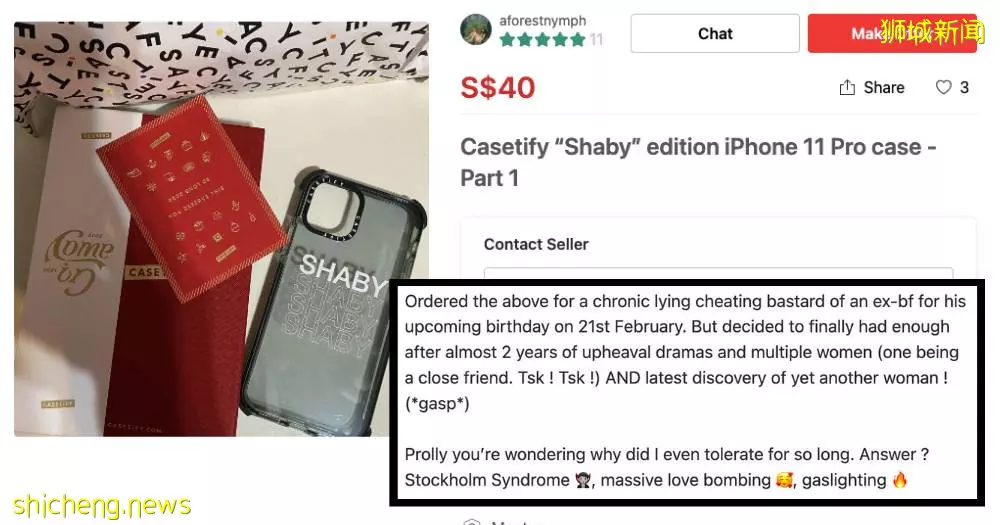Click the listing description text box

[x=687, y=392]
